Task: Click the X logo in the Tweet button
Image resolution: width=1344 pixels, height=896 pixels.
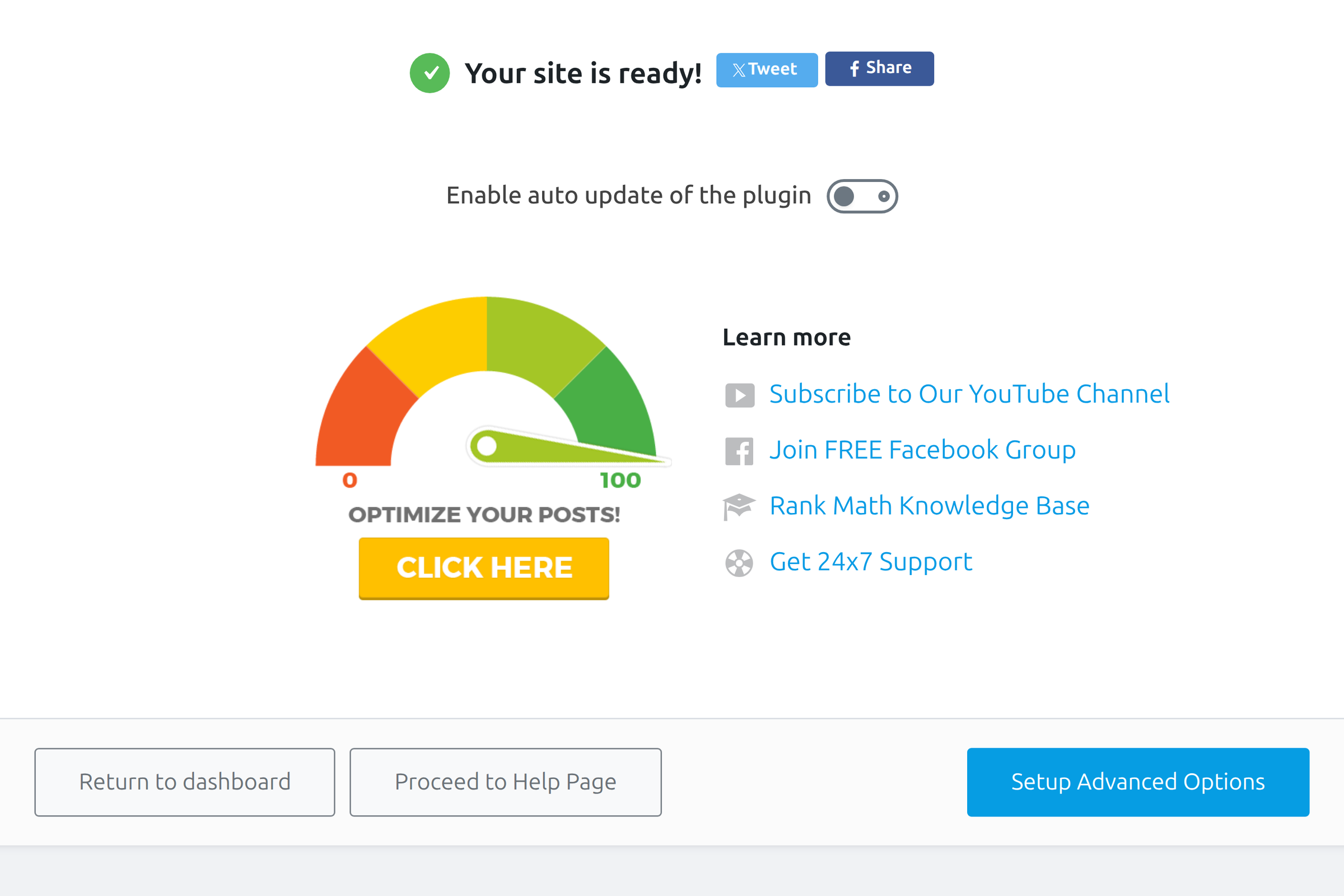Action: click(x=739, y=69)
